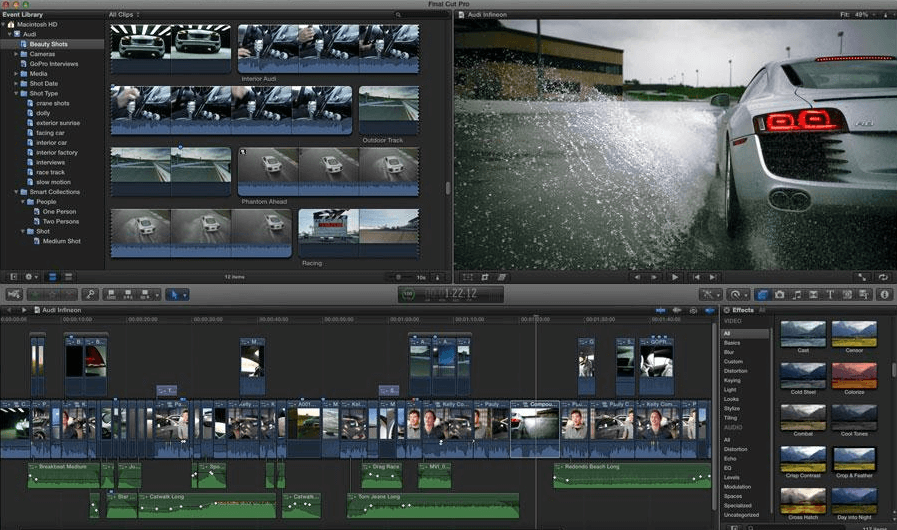Open the tool selection dropdown arrow
The height and width of the screenshot is (530, 897).
click(x=184, y=295)
